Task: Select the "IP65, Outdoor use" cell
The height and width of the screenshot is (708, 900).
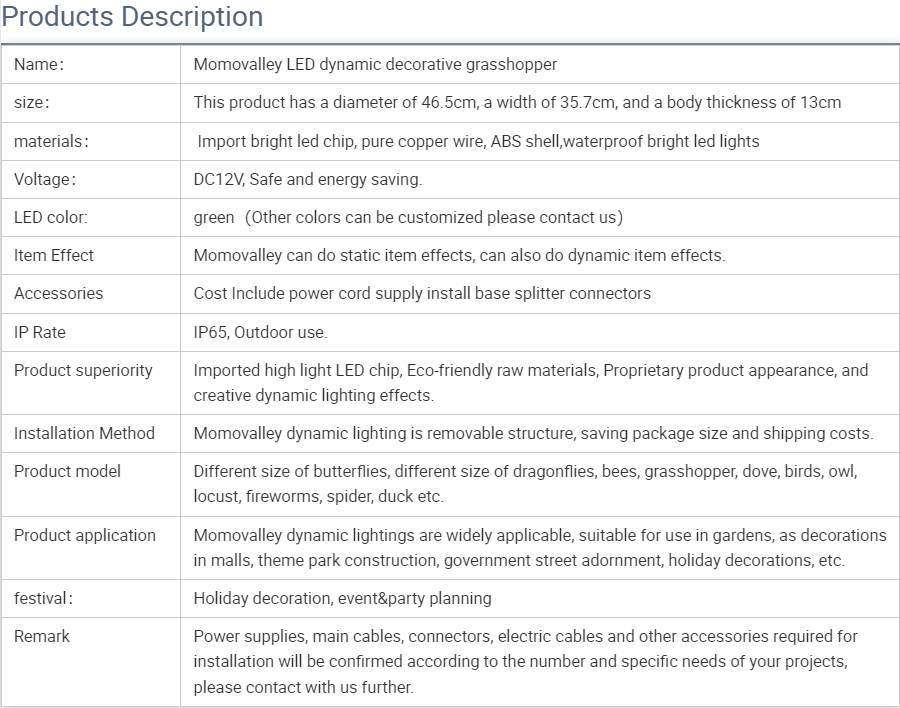Action: tap(260, 332)
